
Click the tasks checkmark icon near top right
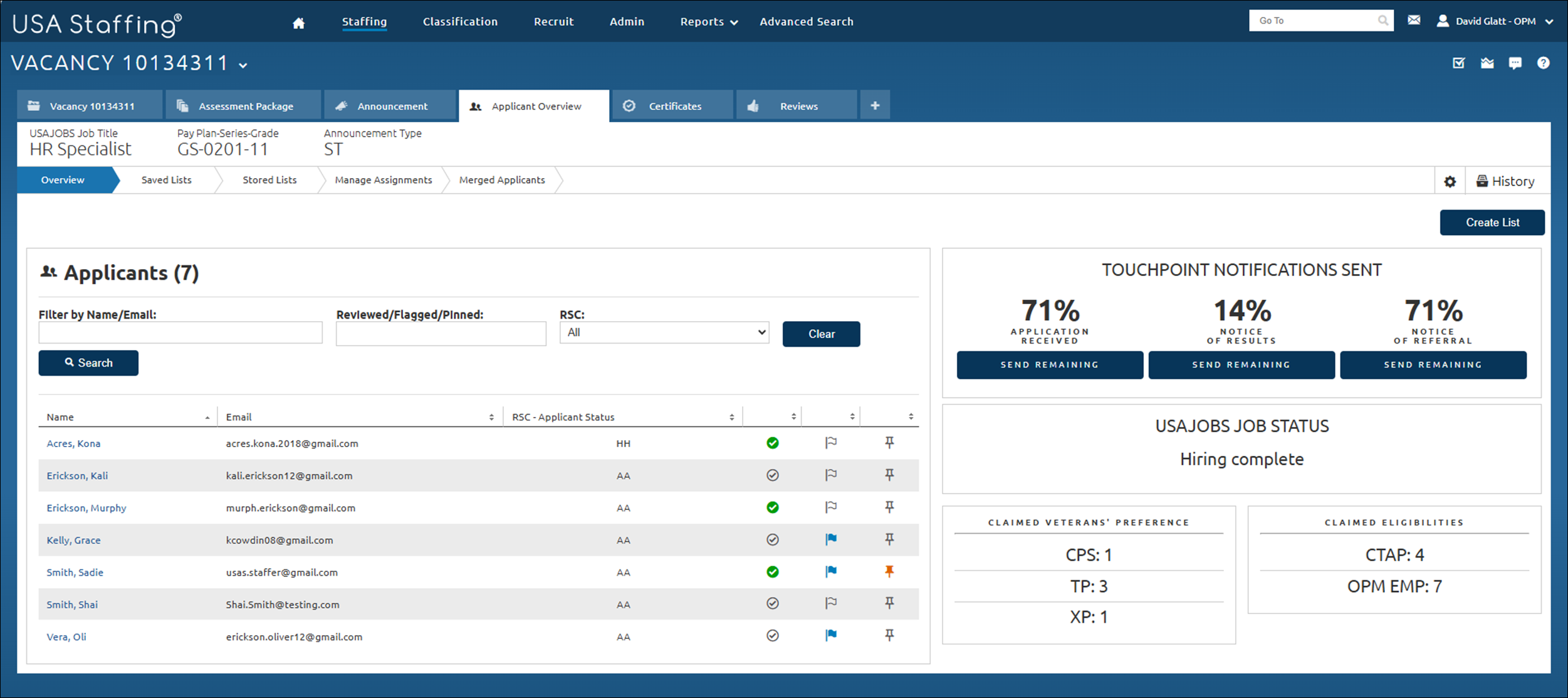(x=1458, y=63)
